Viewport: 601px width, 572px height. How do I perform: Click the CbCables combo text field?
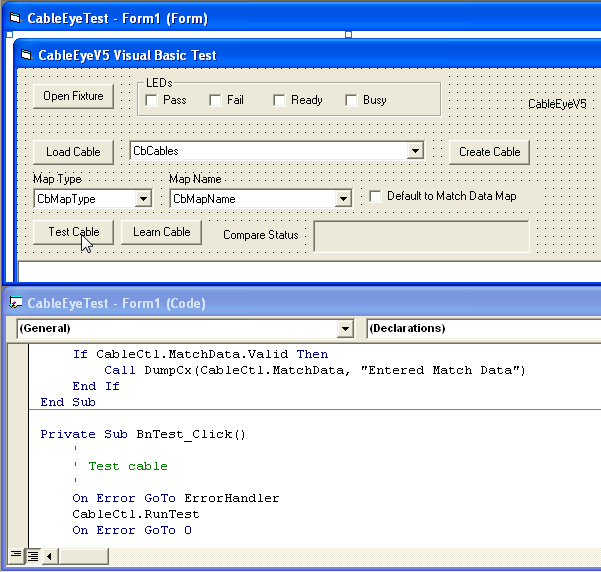[x=269, y=151]
